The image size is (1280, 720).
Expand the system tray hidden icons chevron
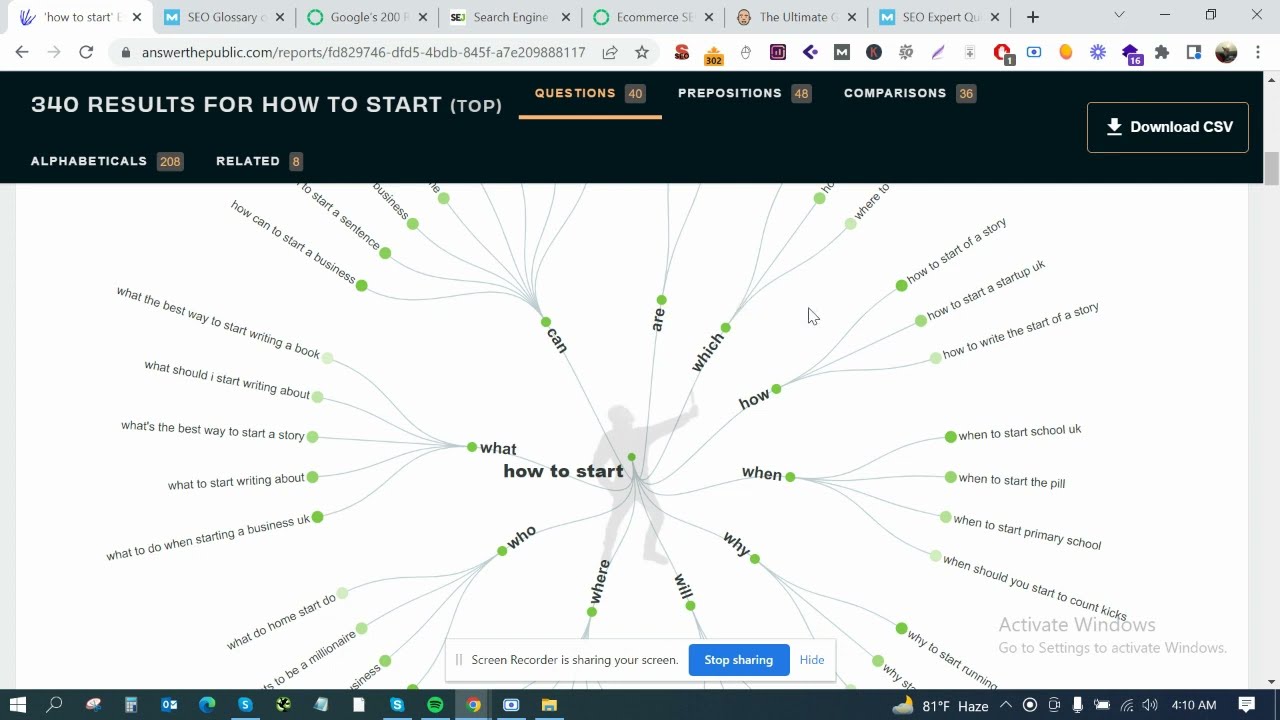click(x=1006, y=705)
